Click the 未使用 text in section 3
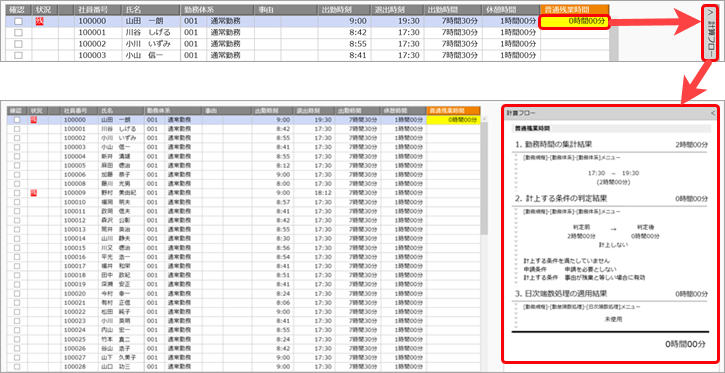 613,320
